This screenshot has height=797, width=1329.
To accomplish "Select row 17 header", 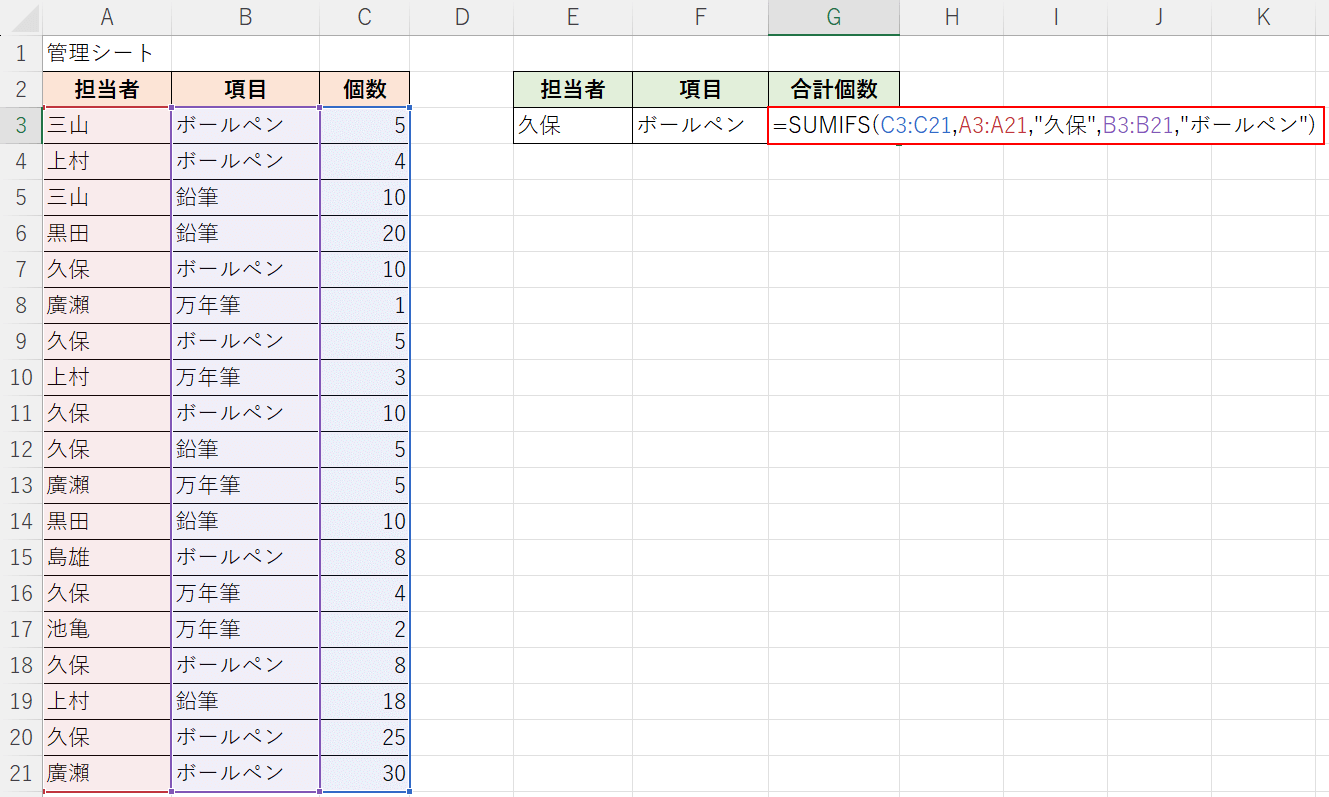I will point(21,629).
